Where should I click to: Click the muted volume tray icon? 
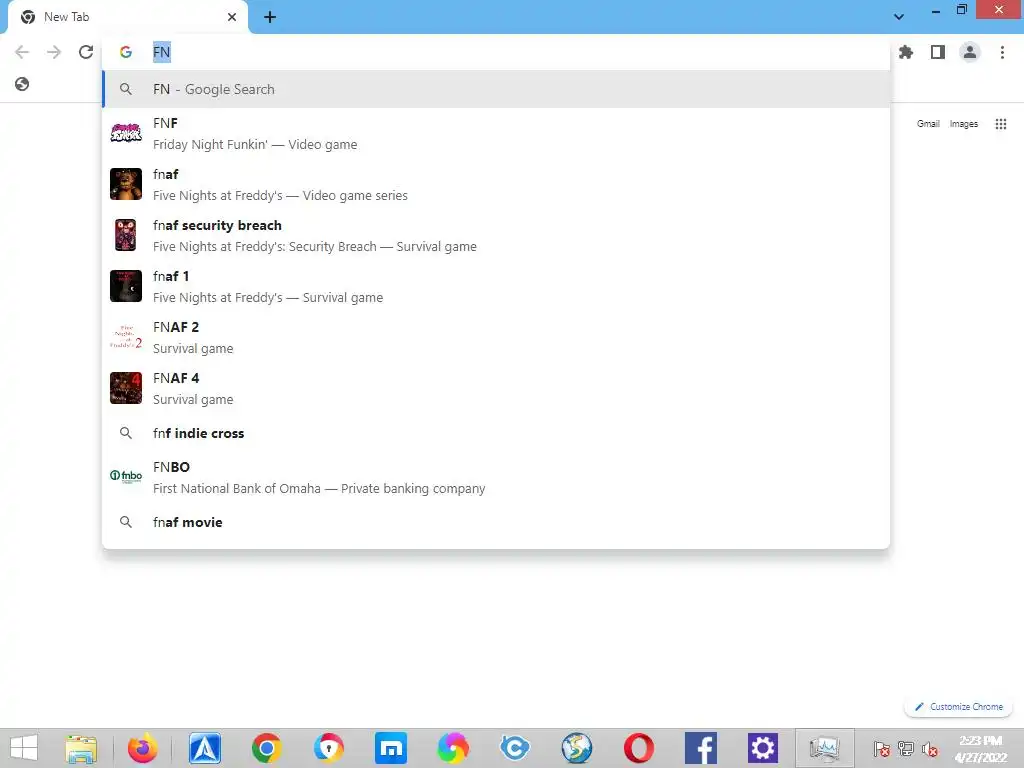click(930, 749)
